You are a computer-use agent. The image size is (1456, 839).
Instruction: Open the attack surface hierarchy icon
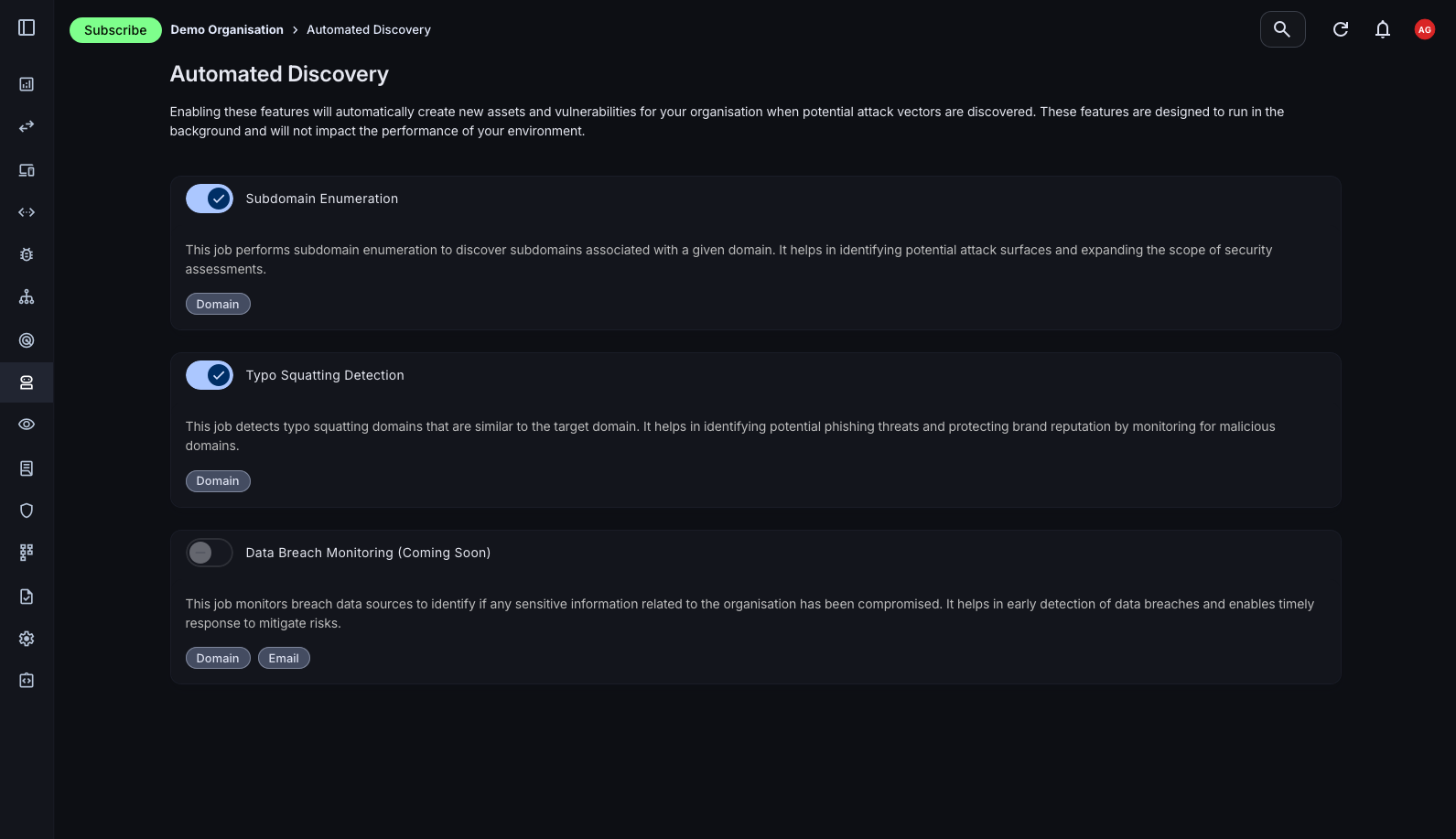(x=27, y=296)
